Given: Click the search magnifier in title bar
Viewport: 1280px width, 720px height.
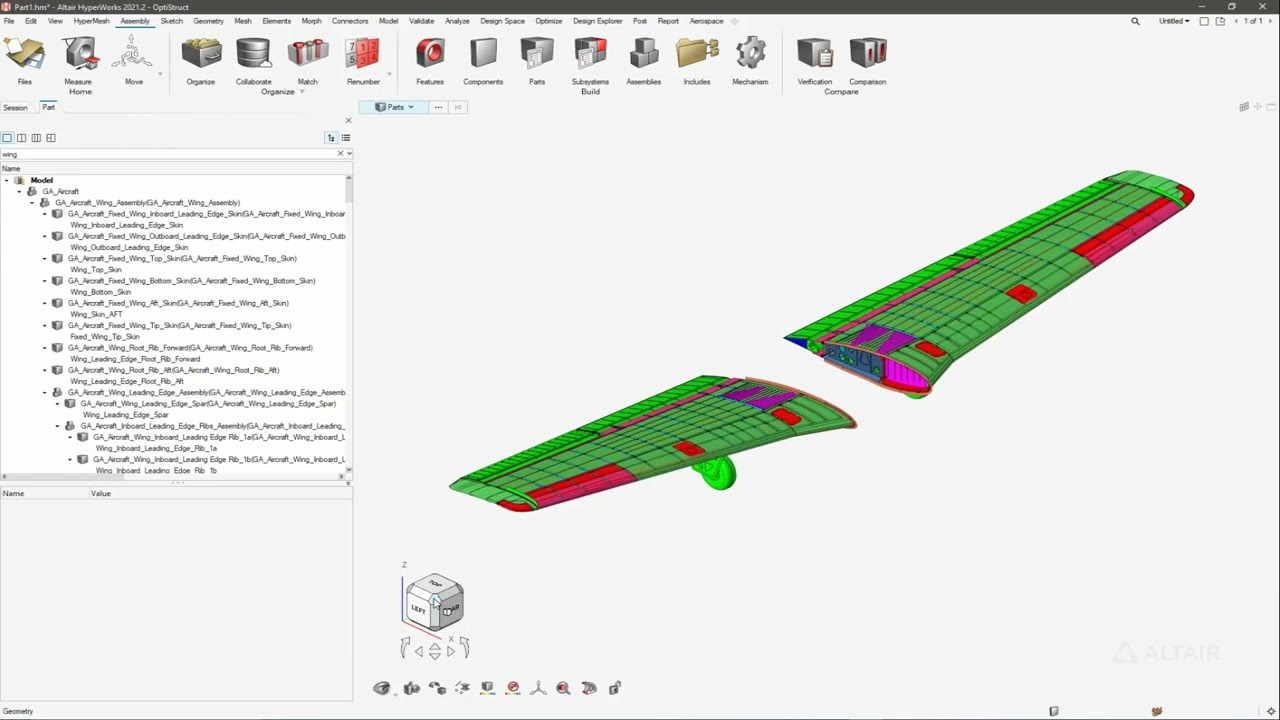Looking at the screenshot, I should [1135, 21].
